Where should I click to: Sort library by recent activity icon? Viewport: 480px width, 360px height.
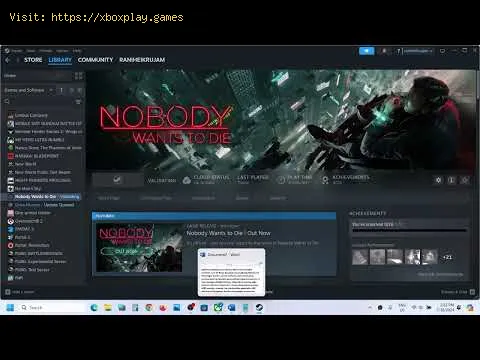click(71, 90)
